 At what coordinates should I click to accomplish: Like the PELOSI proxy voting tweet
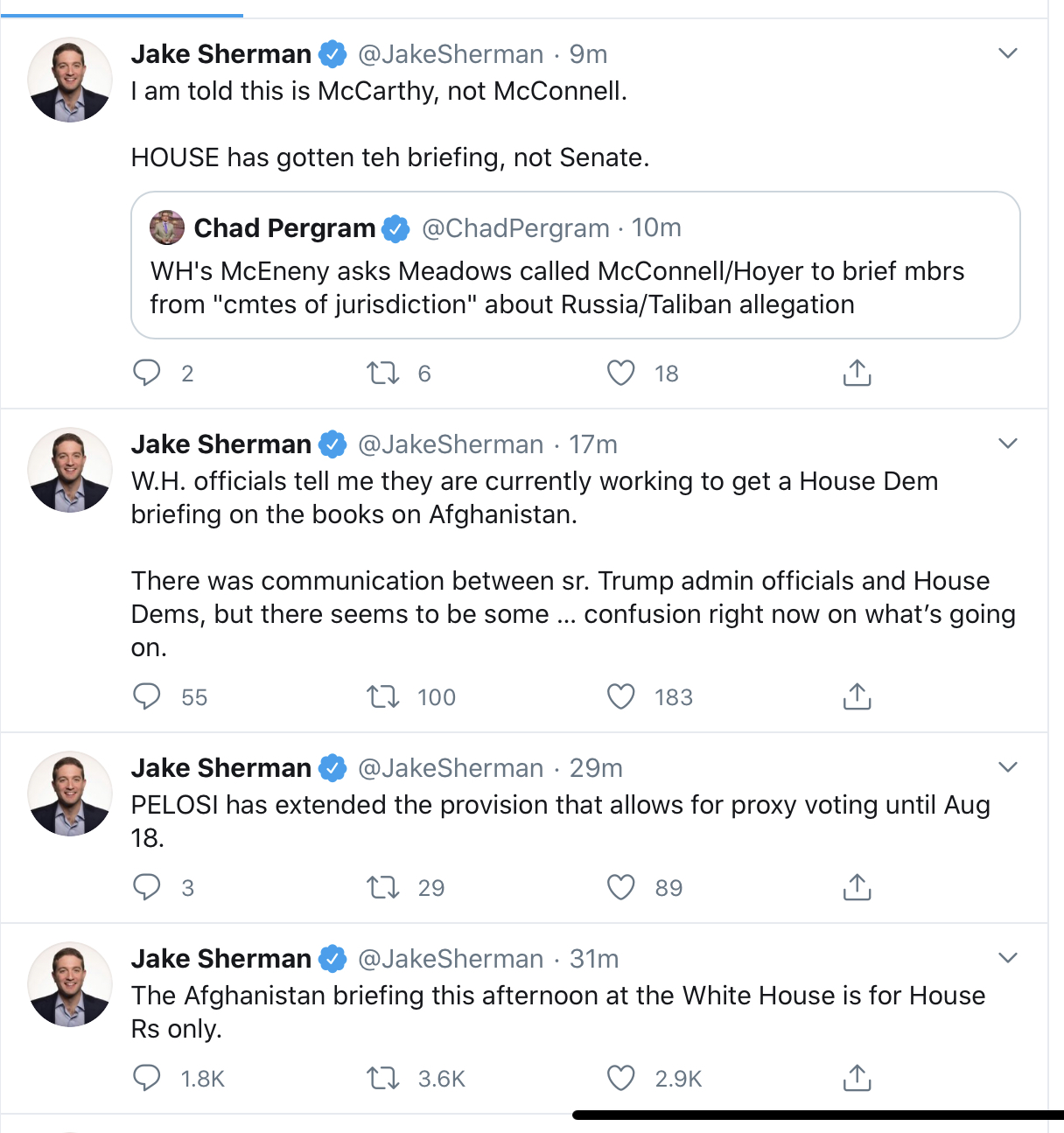621,888
